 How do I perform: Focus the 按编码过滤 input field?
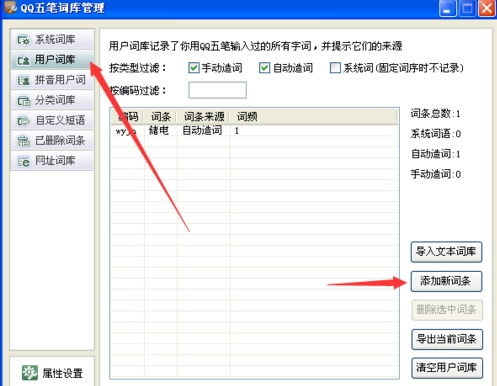[x=217, y=90]
